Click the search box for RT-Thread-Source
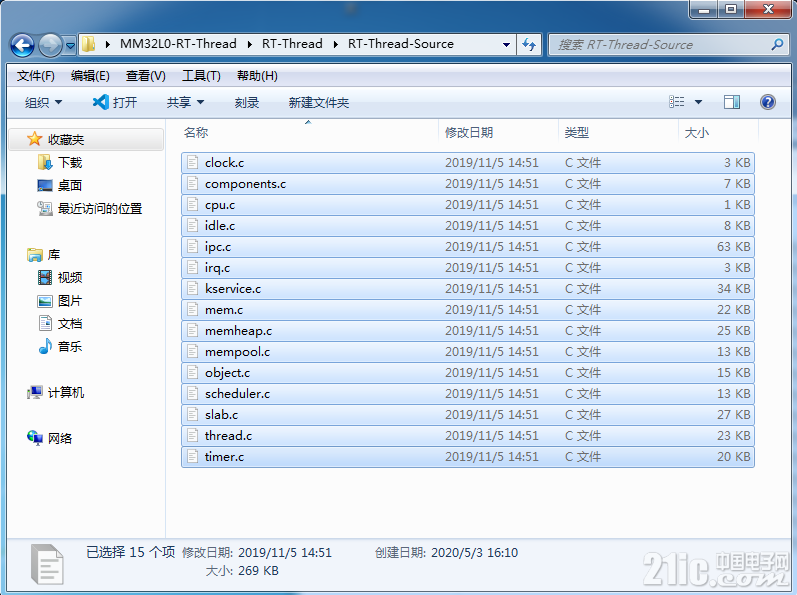Screen dimensions: 797x595 click(670, 45)
